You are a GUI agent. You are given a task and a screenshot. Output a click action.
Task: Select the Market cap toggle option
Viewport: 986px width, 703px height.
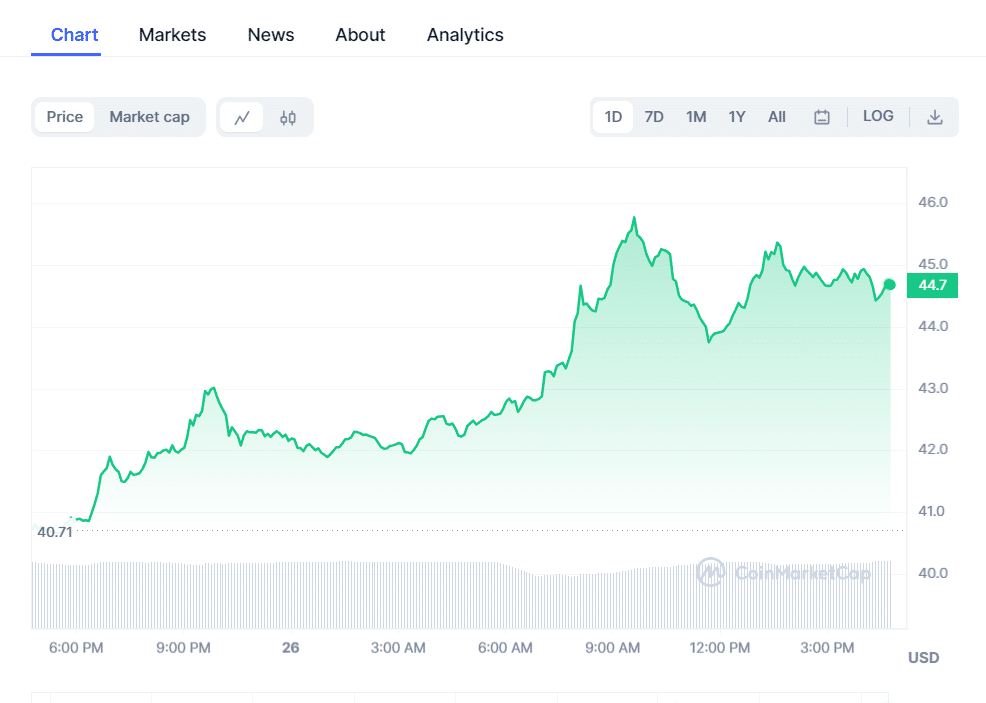coord(149,117)
